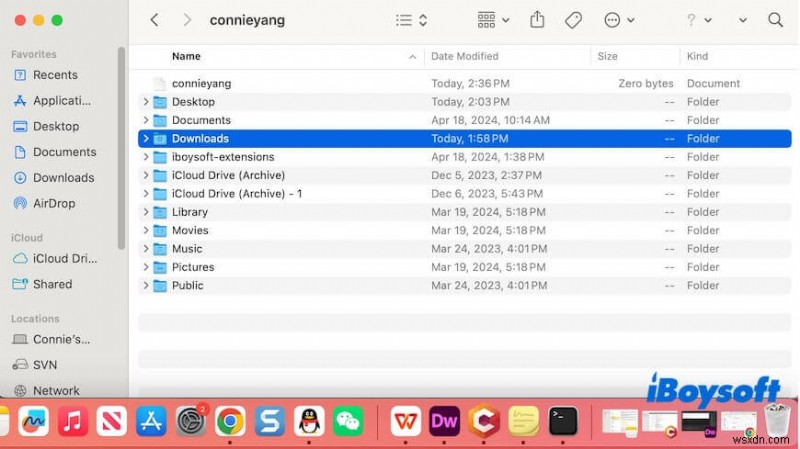Use the sidebar vertical scrollbar
Viewport: 800px width, 449px height.
[121, 148]
